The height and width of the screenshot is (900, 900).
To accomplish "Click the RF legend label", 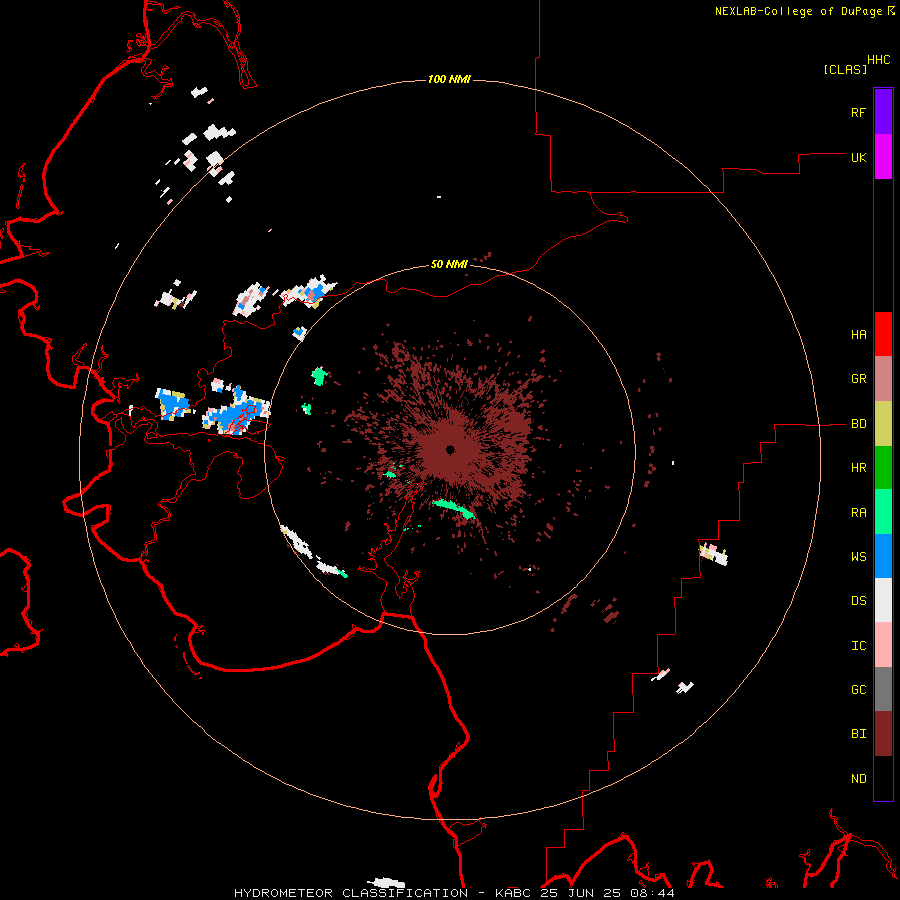I will [x=858, y=113].
